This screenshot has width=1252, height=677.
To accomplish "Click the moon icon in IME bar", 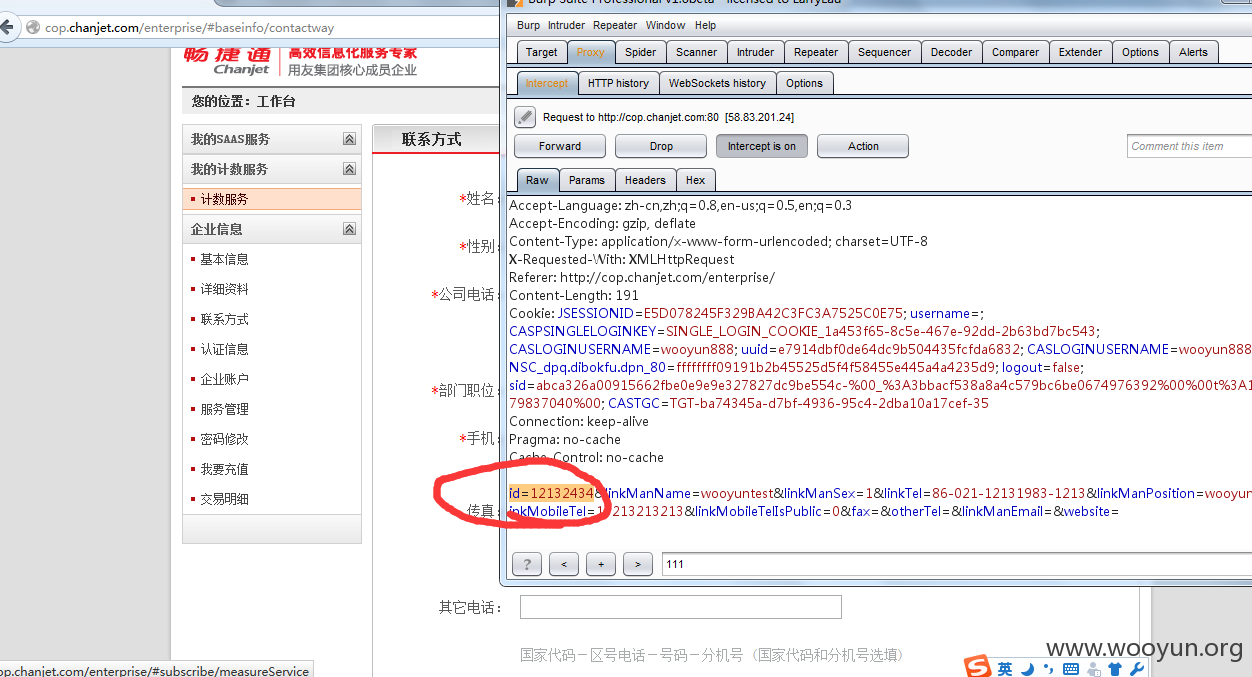I will pos(1027,668).
